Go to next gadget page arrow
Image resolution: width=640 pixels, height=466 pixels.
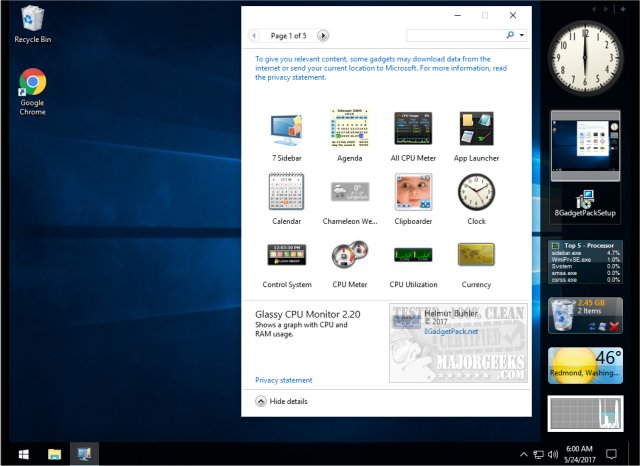point(323,35)
